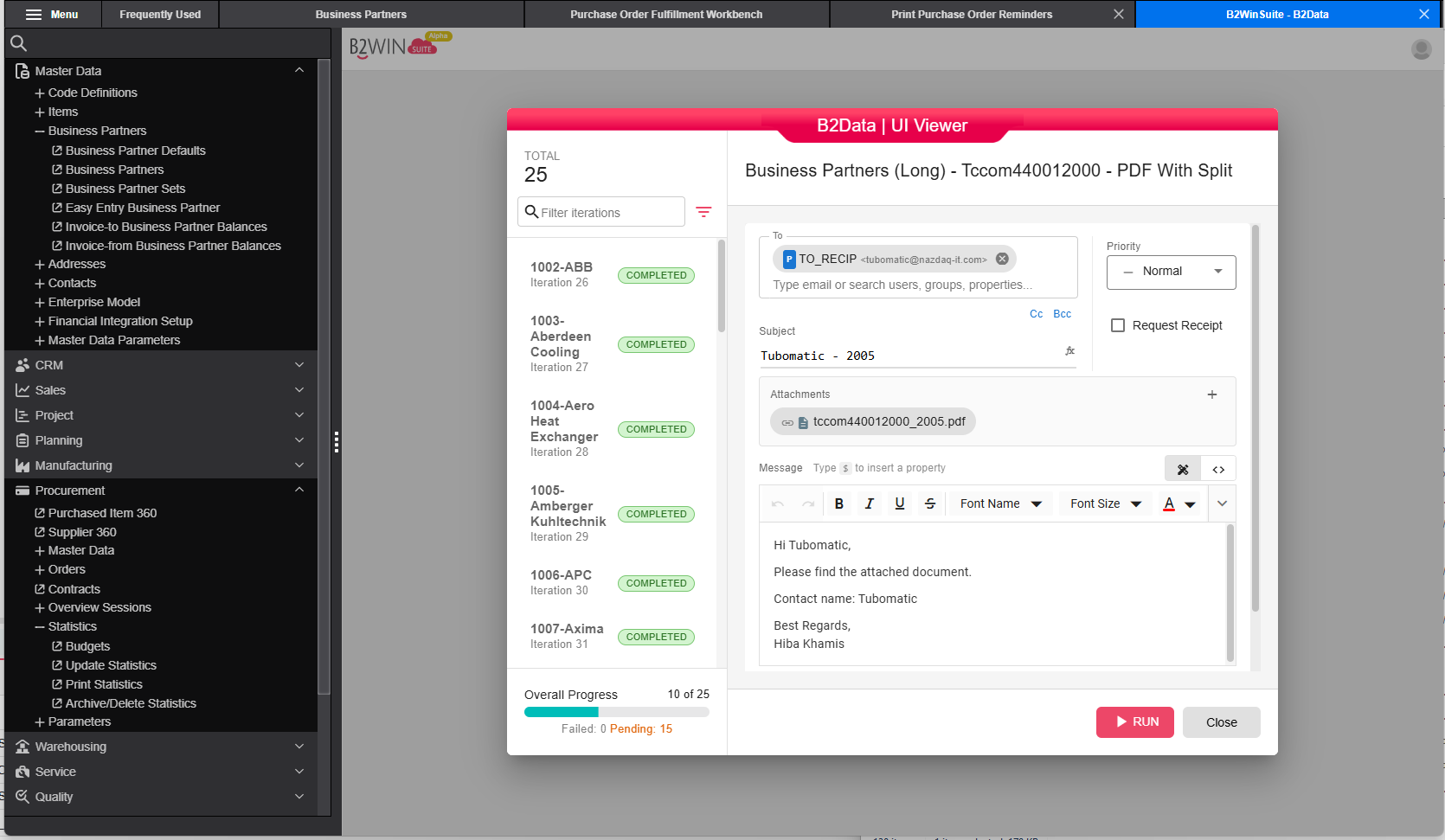The image size is (1445, 840).
Task: Click the Procurement card icon
Action: 22,491
